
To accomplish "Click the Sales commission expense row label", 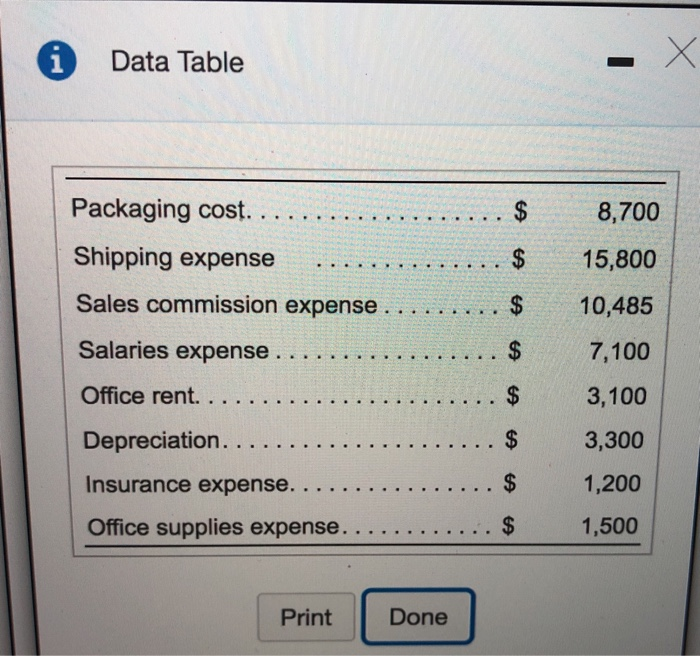I will [227, 304].
